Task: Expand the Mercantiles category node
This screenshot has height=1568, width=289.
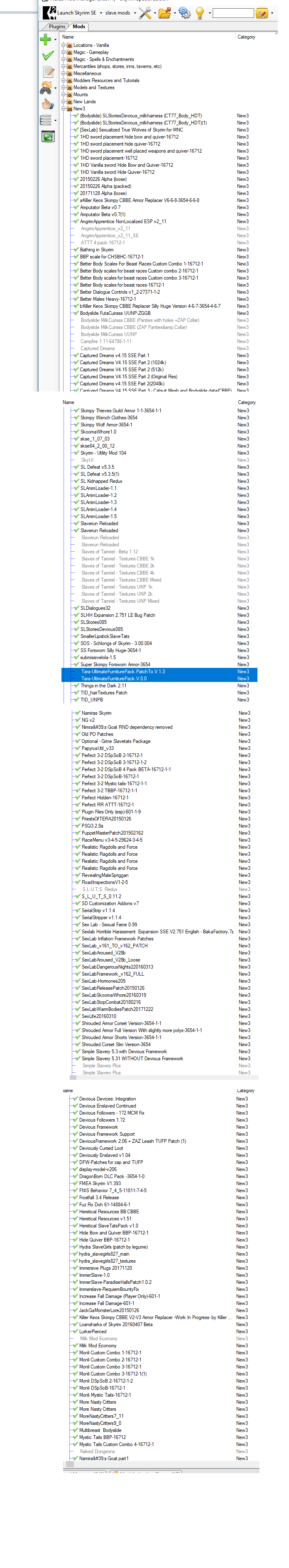Action: click(64, 66)
